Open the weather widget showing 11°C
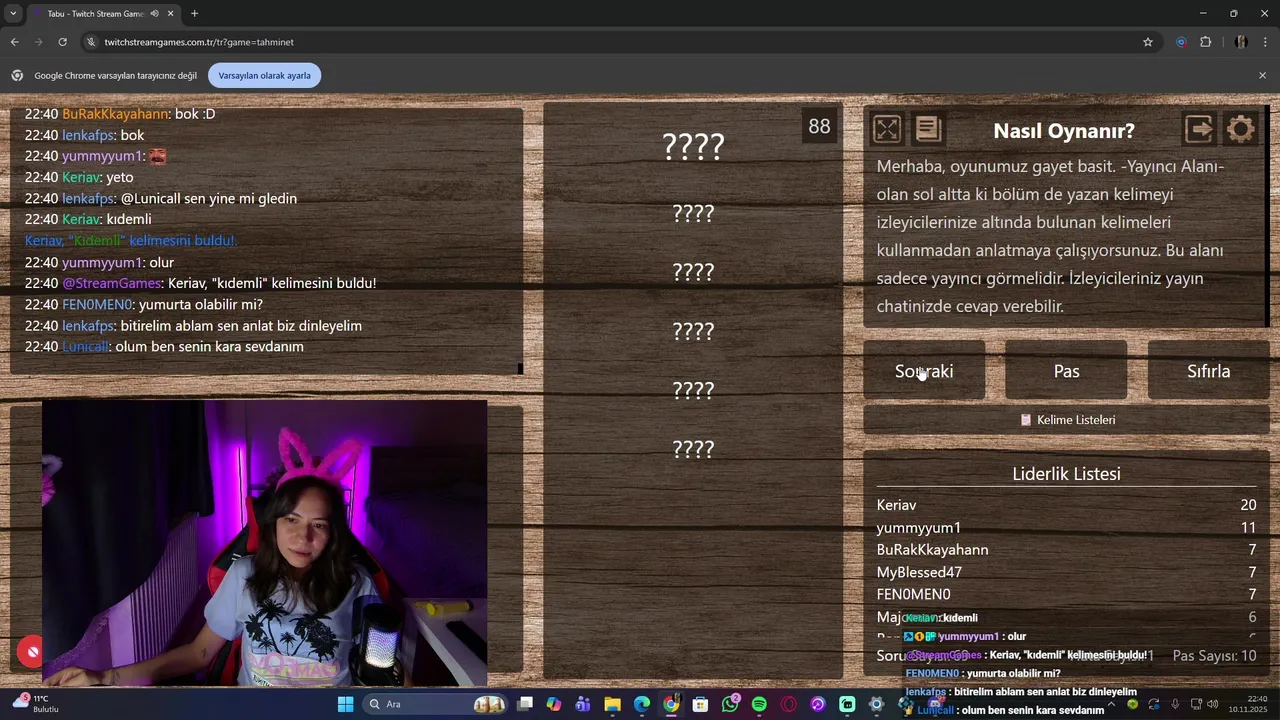Image resolution: width=1280 pixels, height=720 pixels. click(x=34, y=704)
